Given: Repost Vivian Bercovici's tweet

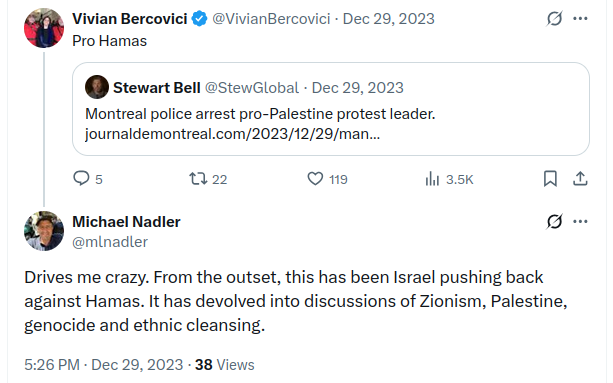Looking at the screenshot, I should (x=198, y=179).
